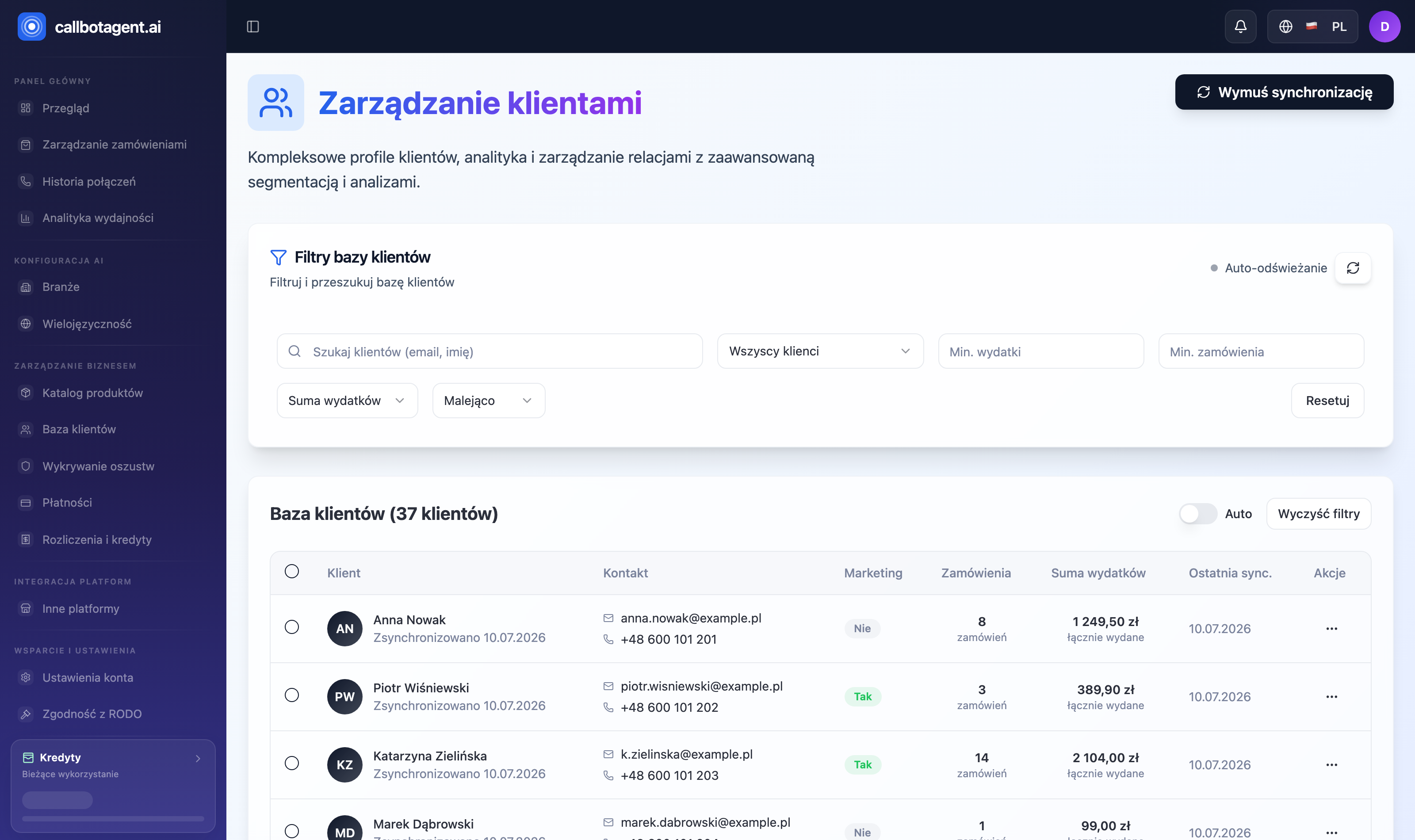1415x840 pixels.
Task: Open actions menu for Piotr Wiśniewski
Action: click(x=1331, y=696)
